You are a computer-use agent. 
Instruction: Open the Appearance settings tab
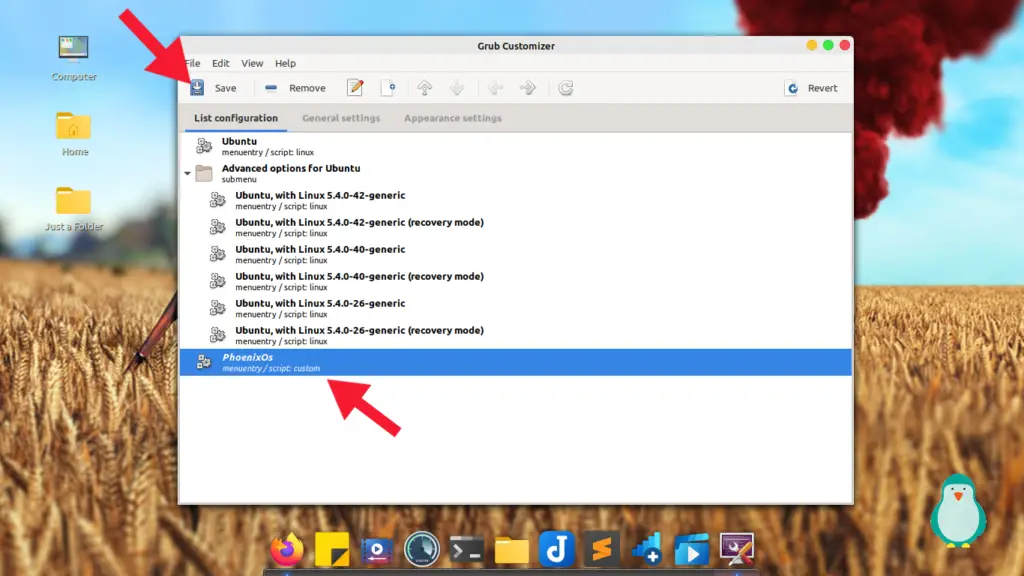(453, 118)
